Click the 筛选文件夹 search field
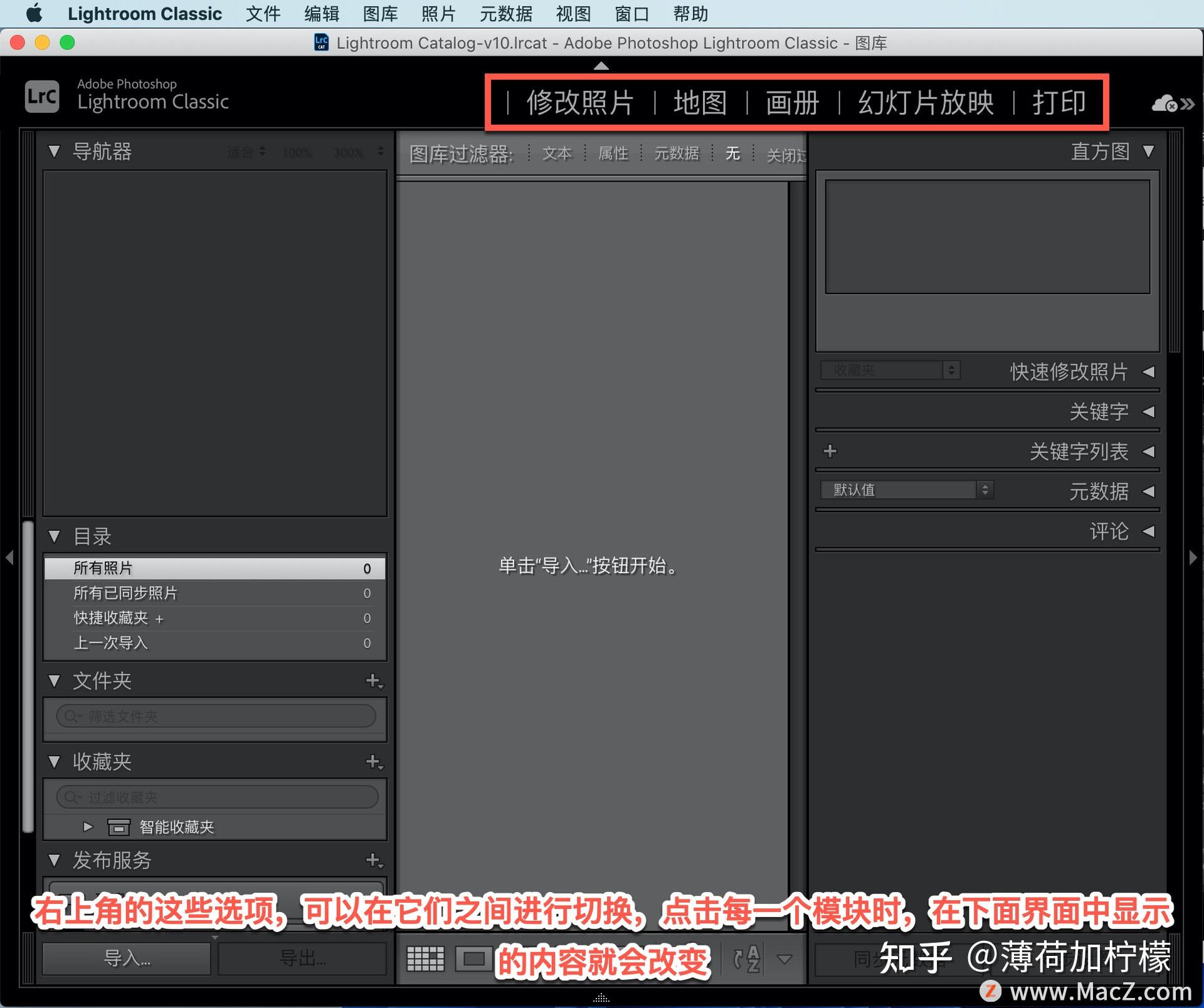 (x=216, y=716)
